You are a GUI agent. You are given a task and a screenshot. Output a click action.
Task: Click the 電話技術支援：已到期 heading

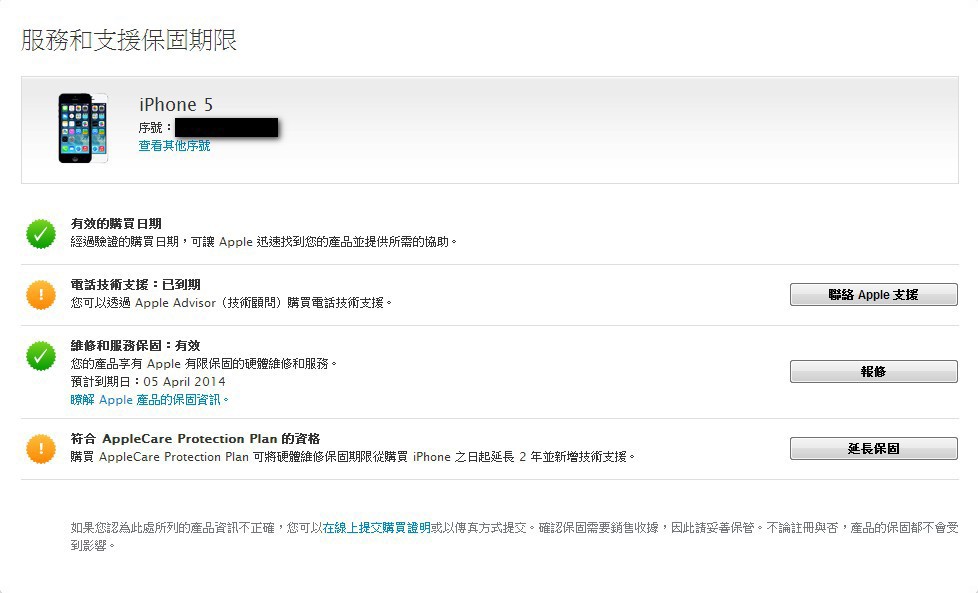point(135,284)
